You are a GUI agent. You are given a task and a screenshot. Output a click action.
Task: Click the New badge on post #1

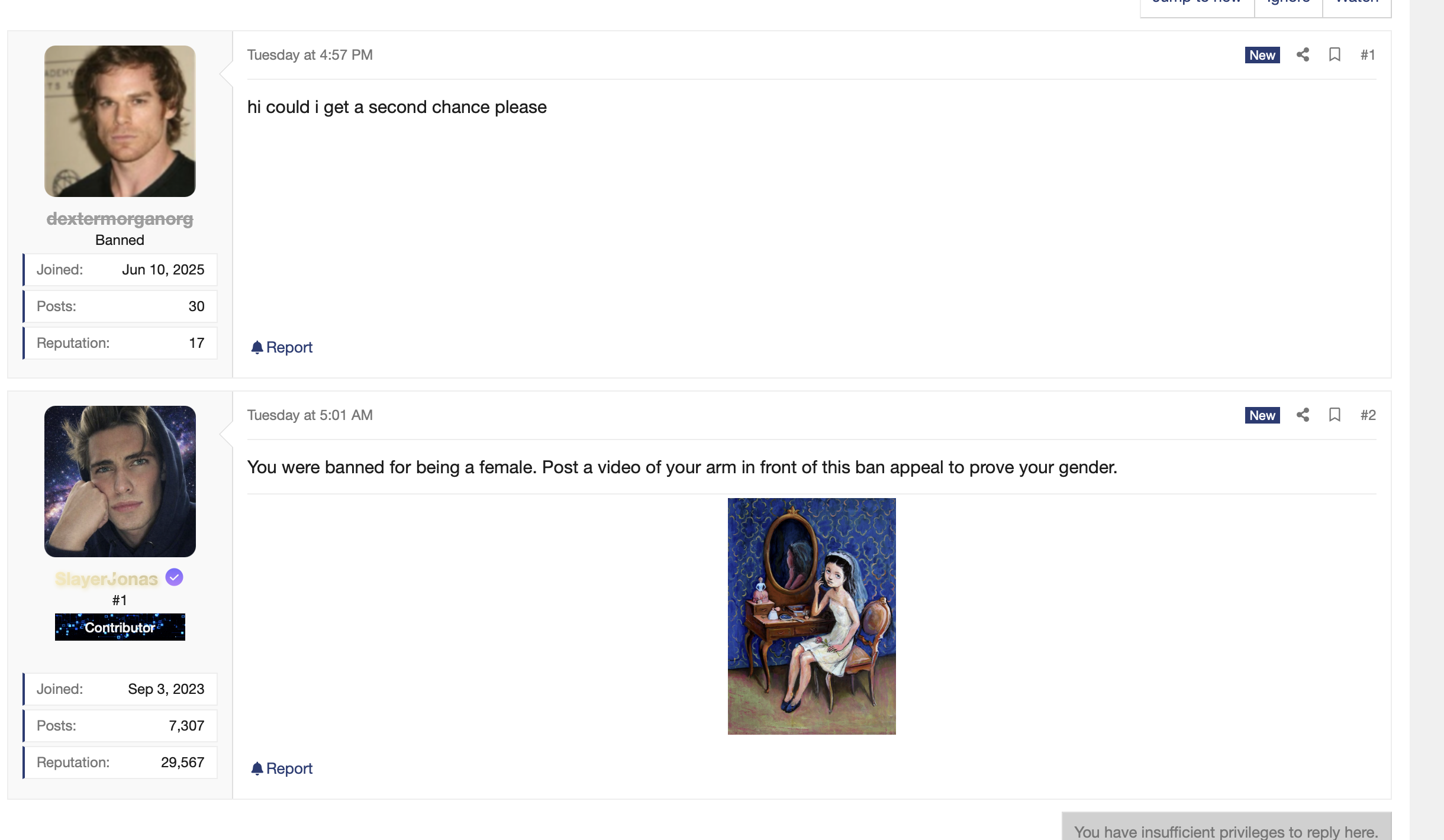click(1262, 55)
